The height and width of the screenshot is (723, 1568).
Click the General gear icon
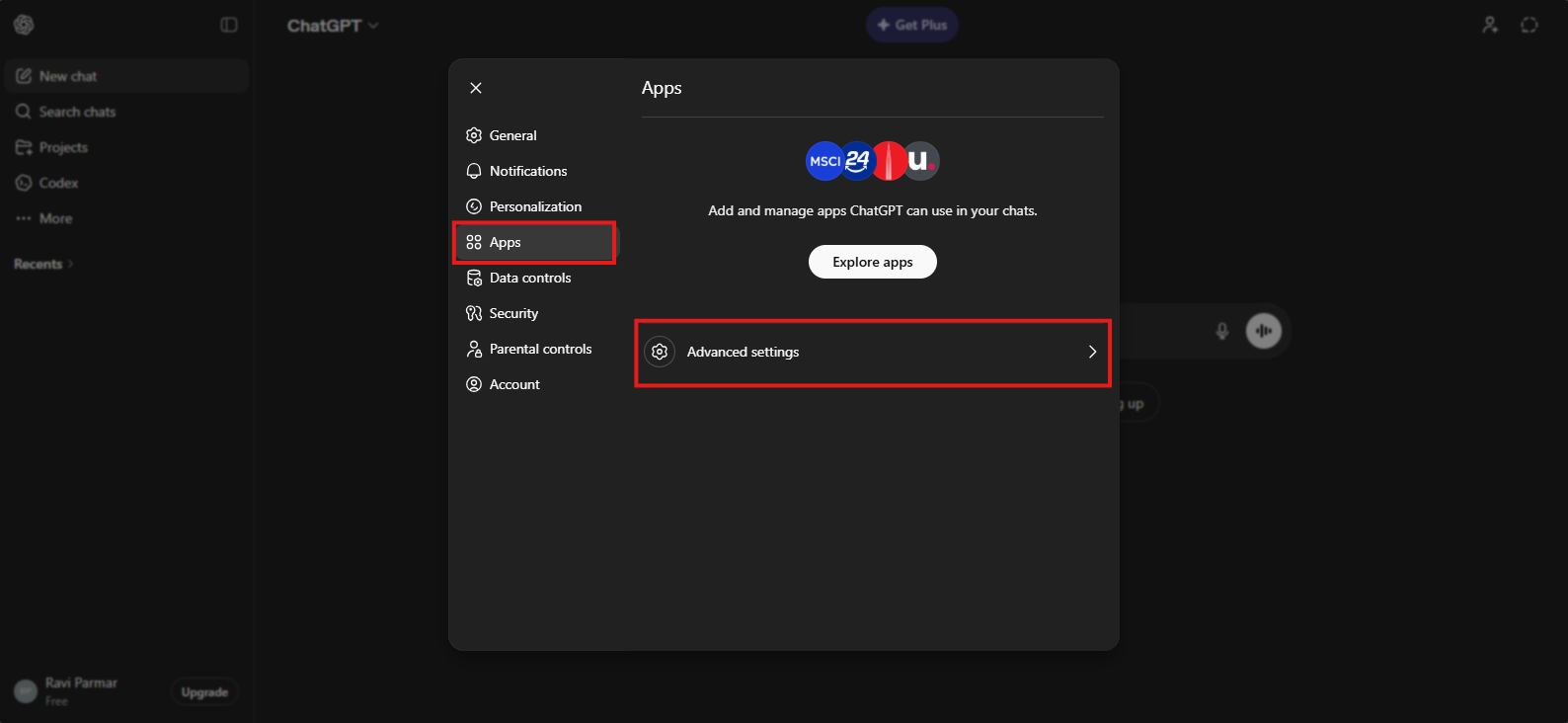tap(474, 135)
